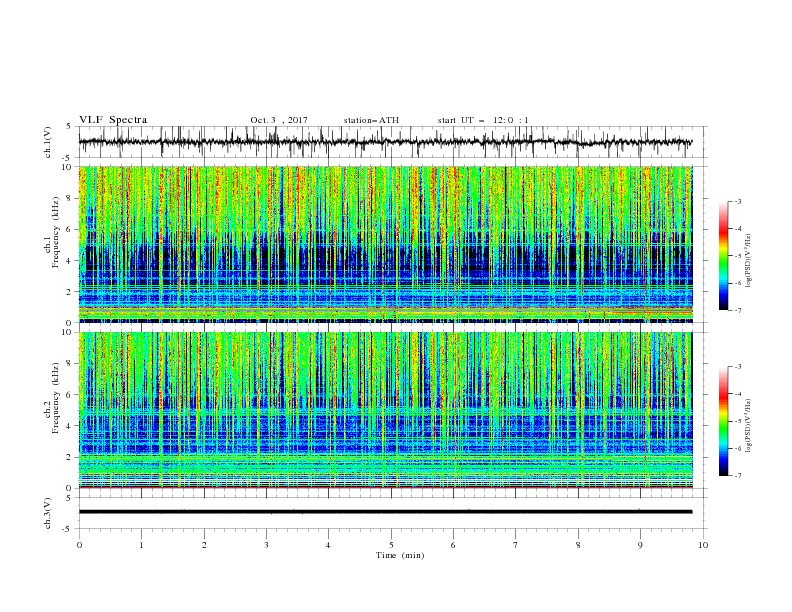Image resolution: width=792 pixels, height=612 pixels.
Task: Click inside the ch.2 spectrogram panel
Action: [386, 410]
